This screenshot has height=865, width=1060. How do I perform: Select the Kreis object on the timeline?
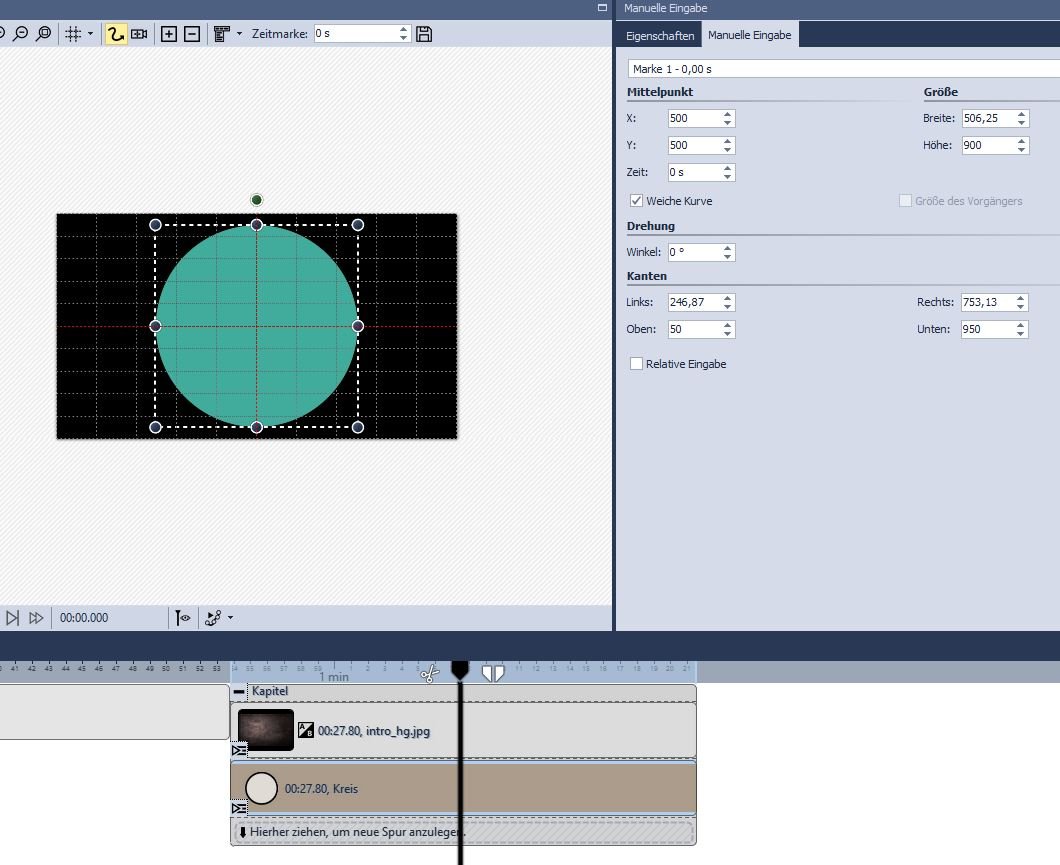coord(320,789)
